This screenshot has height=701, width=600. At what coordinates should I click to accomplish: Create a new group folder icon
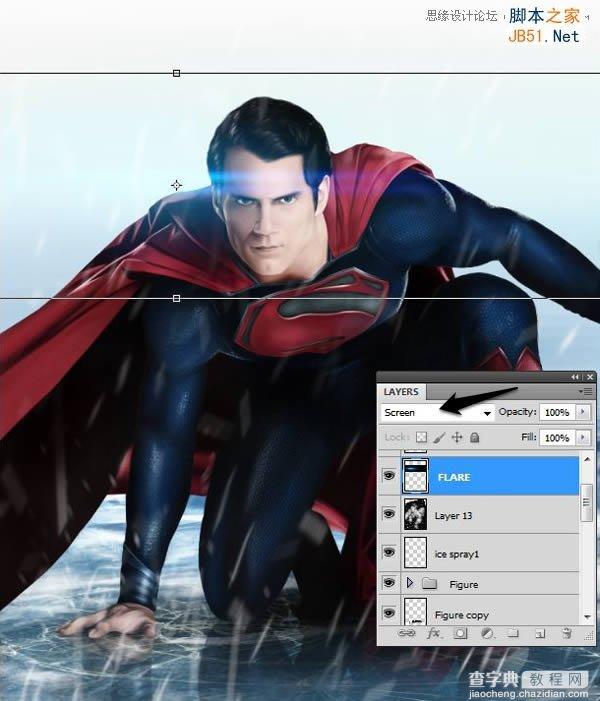coord(513,633)
